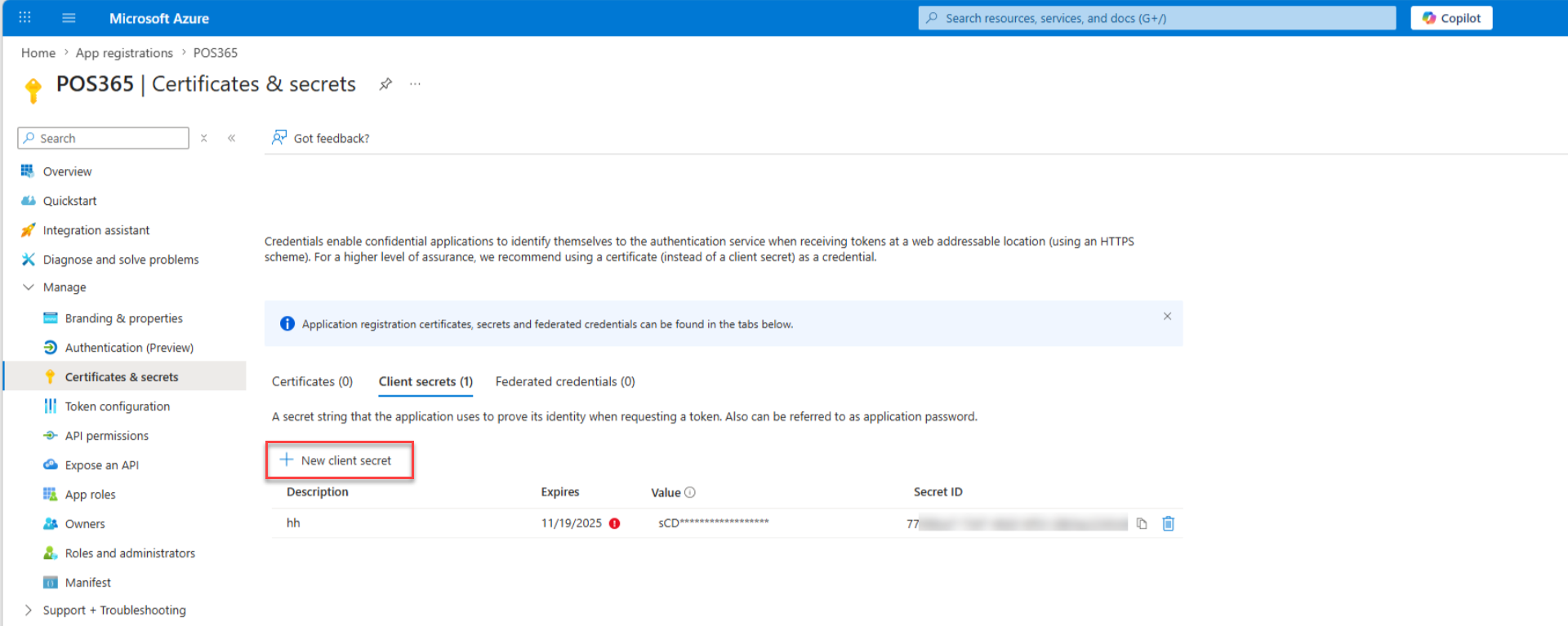Go to App registrations breadcrumb
The image size is (1568, 626).
[124, 53]
